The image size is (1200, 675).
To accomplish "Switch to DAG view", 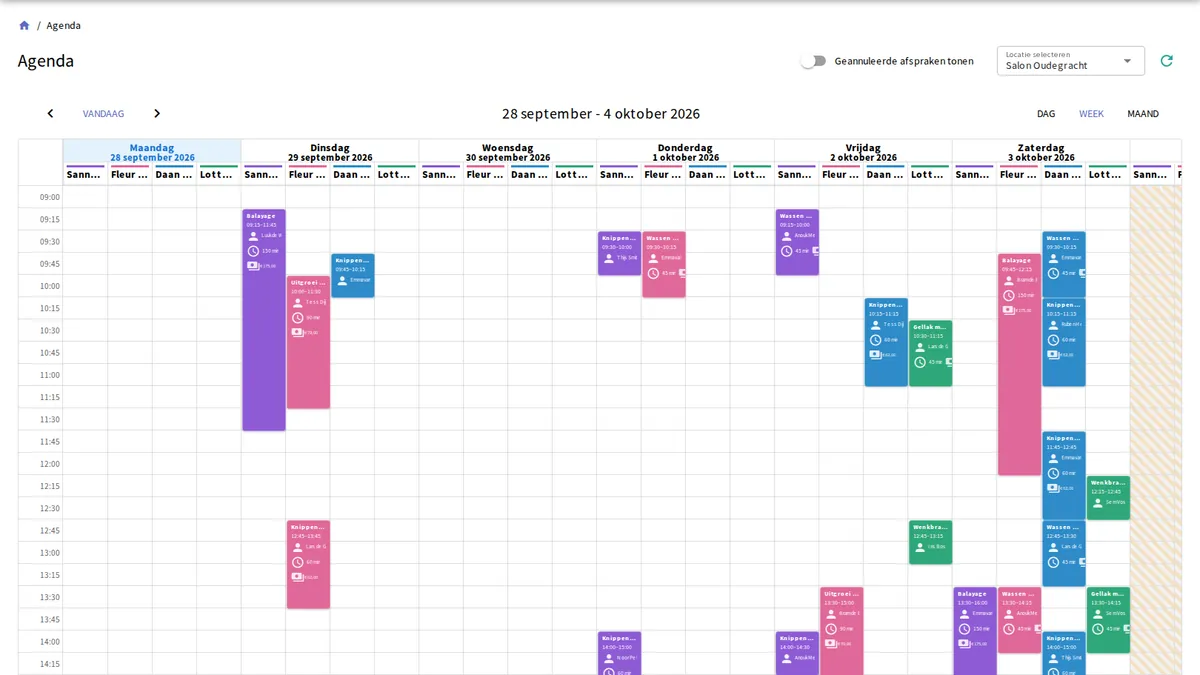I will pos(1046,114).
